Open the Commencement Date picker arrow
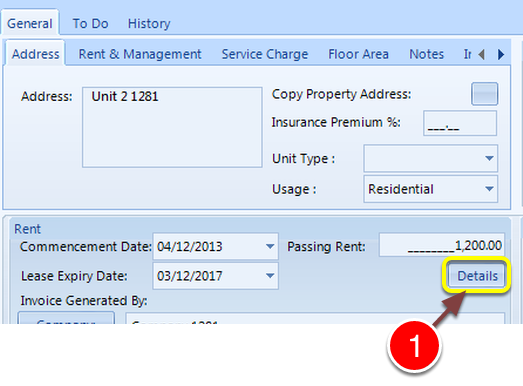The image size is (523, 386). point(270,247)
